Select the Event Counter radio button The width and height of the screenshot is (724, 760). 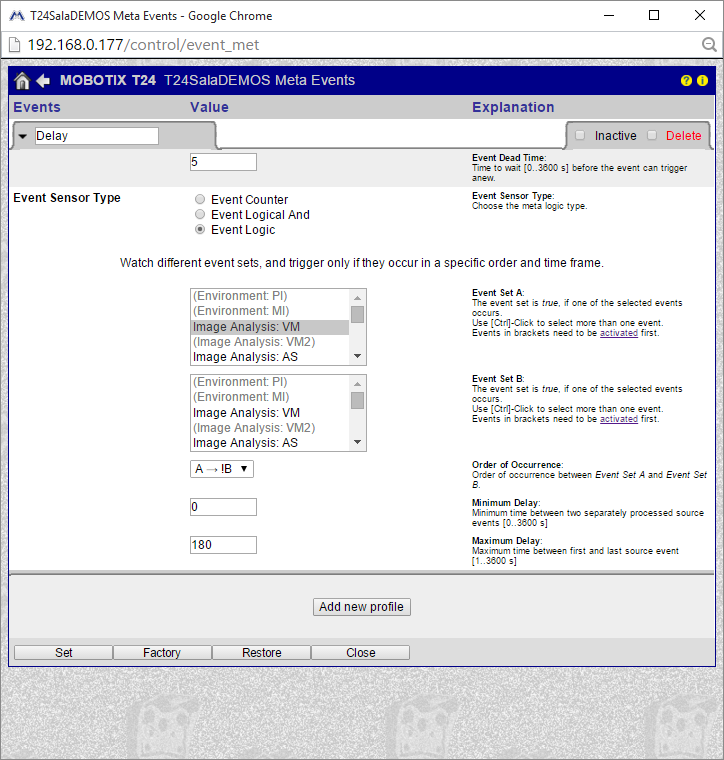coord(200,199)
